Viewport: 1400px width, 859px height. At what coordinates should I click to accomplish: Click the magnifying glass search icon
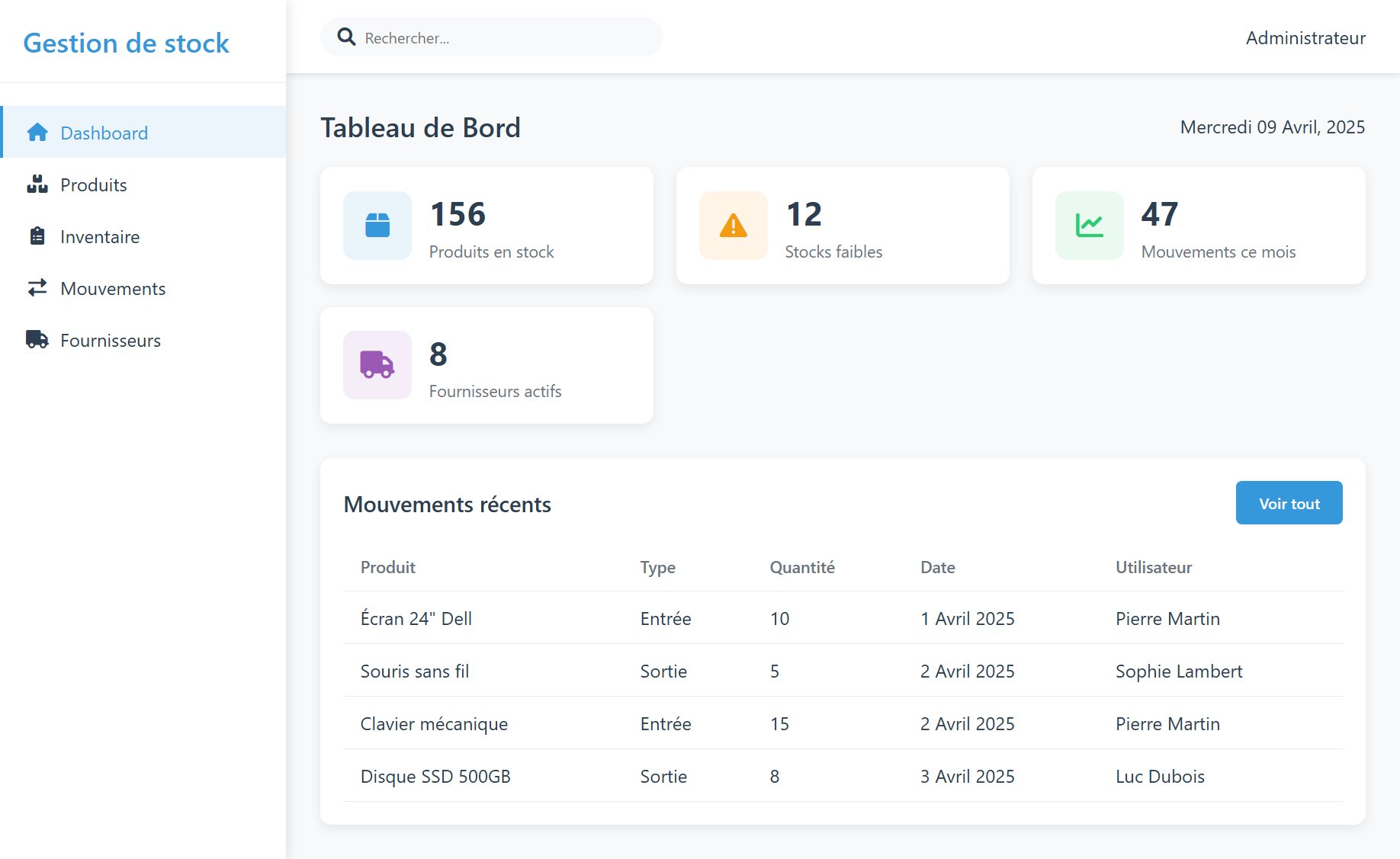click(x=346, y=37)
